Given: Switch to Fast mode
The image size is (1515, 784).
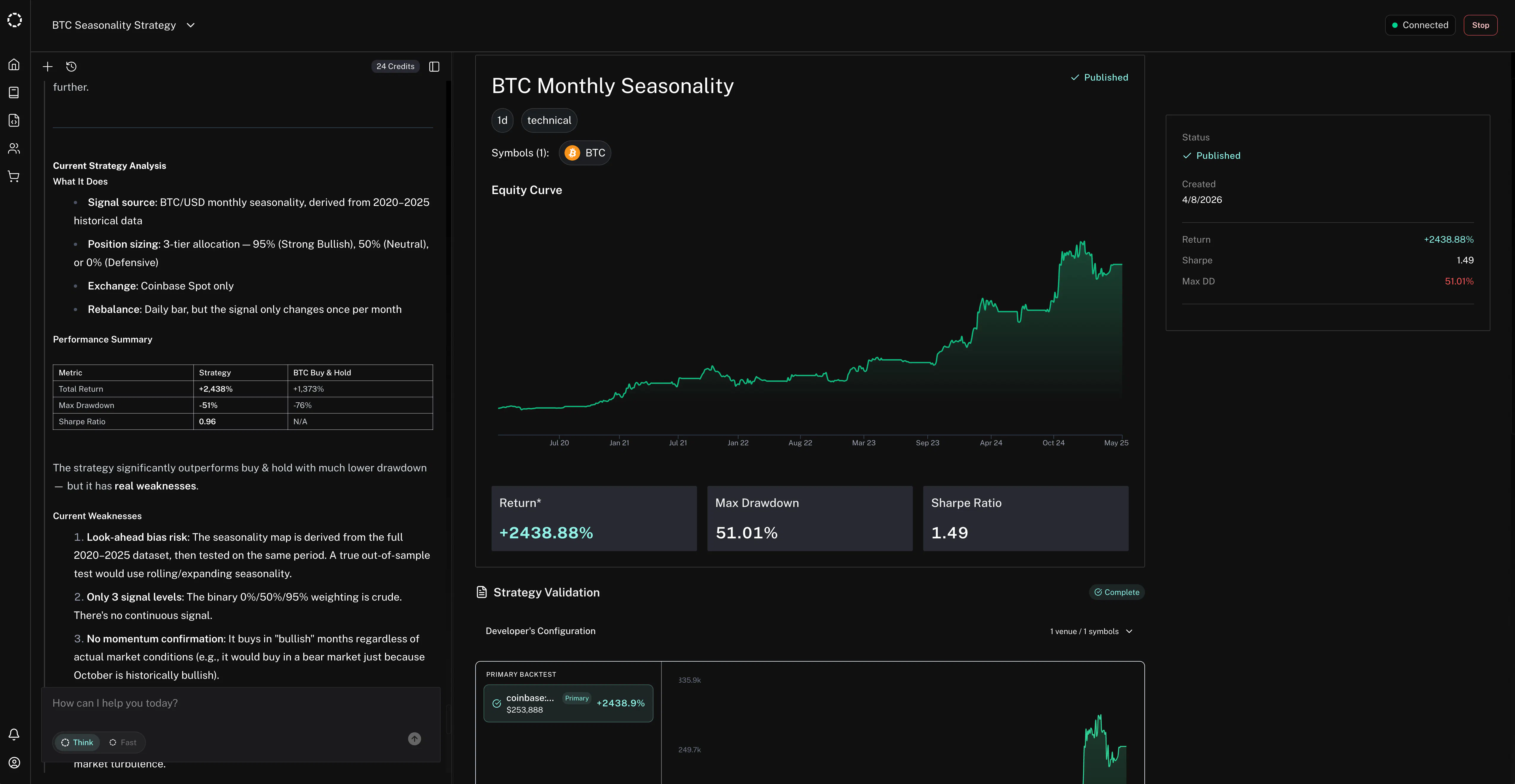Looking at the screenshot, I should 122,742.
